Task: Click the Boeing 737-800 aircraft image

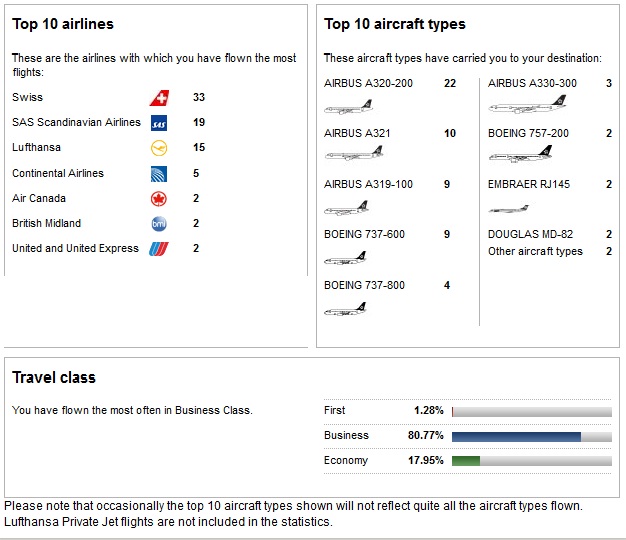Action: tap(346, 309)
